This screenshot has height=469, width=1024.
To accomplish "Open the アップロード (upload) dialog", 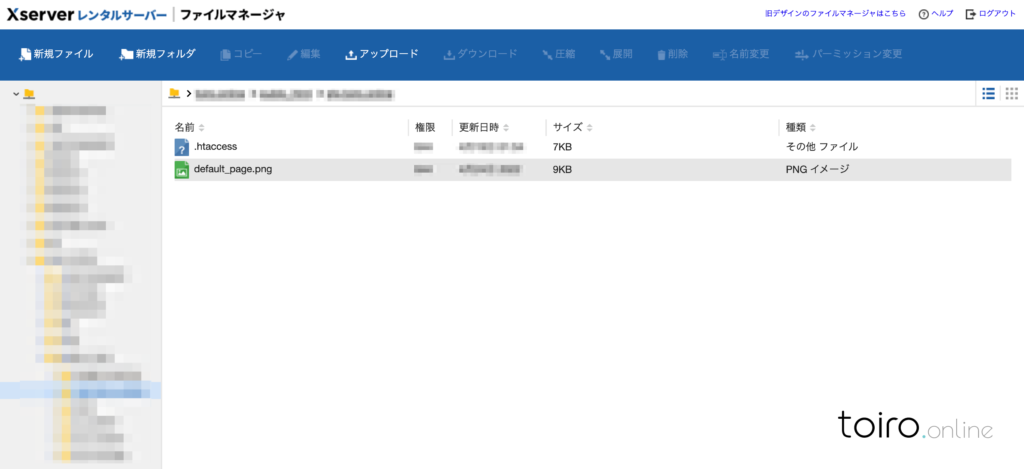I will click(381, 54).
